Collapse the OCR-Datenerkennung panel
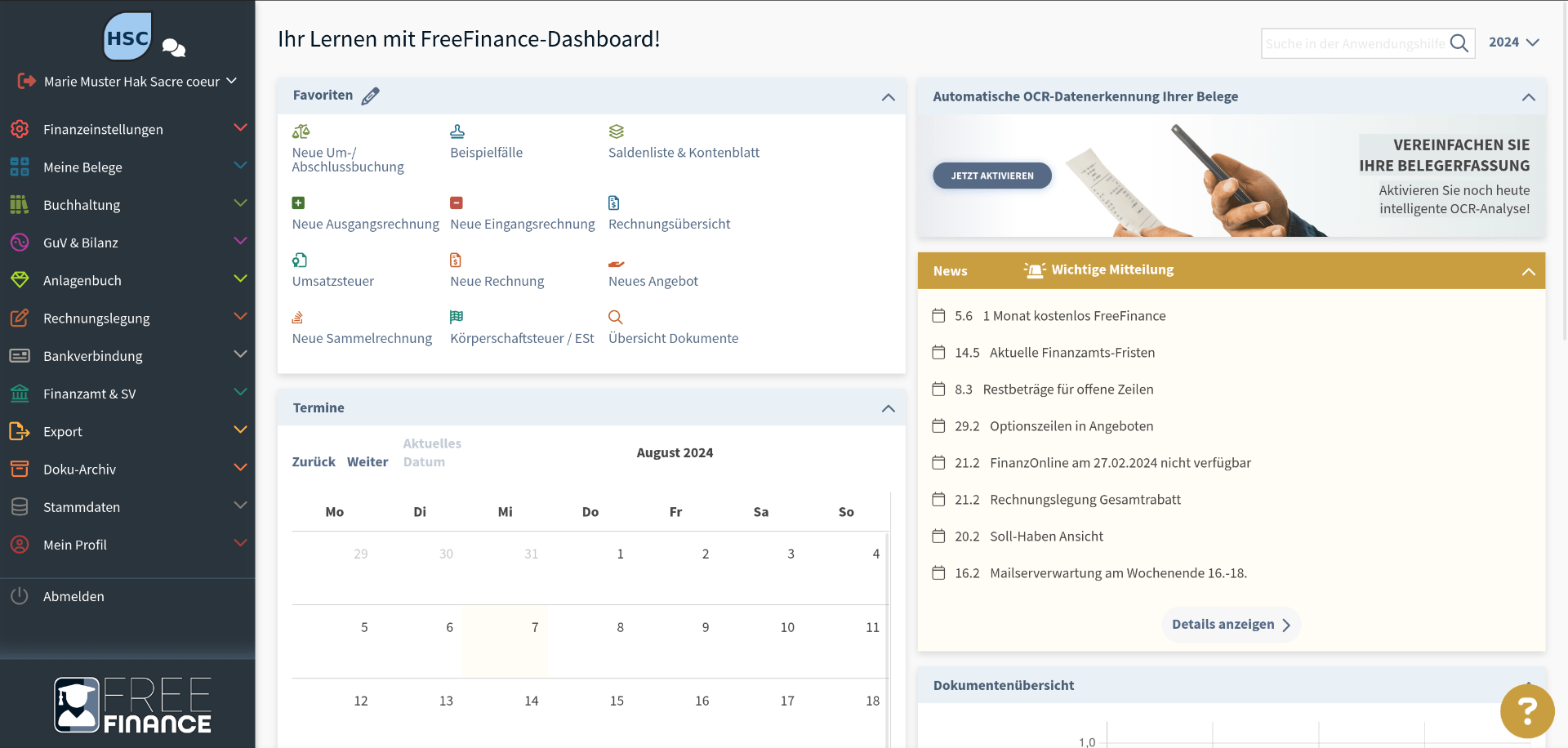 [1529, 97]
